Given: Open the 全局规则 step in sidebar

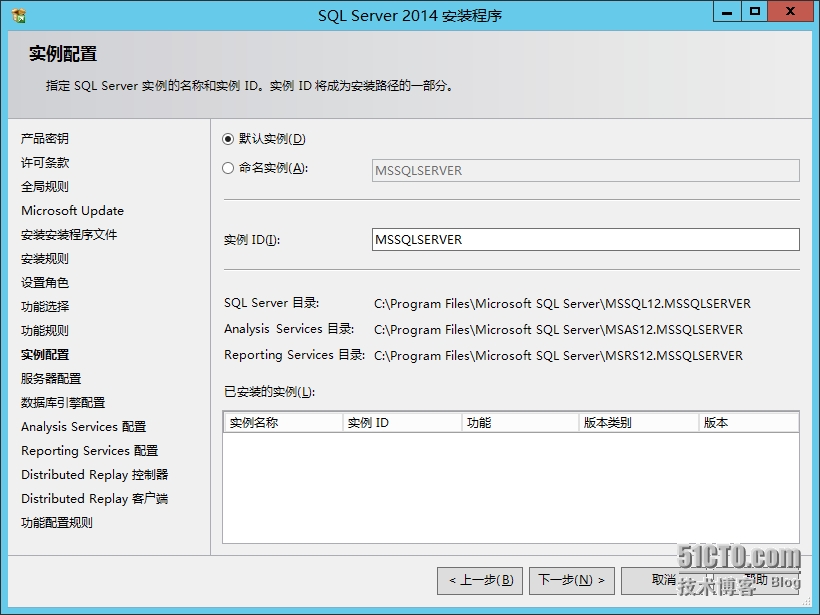Looking at the screenshot, I should pos(45,187).
